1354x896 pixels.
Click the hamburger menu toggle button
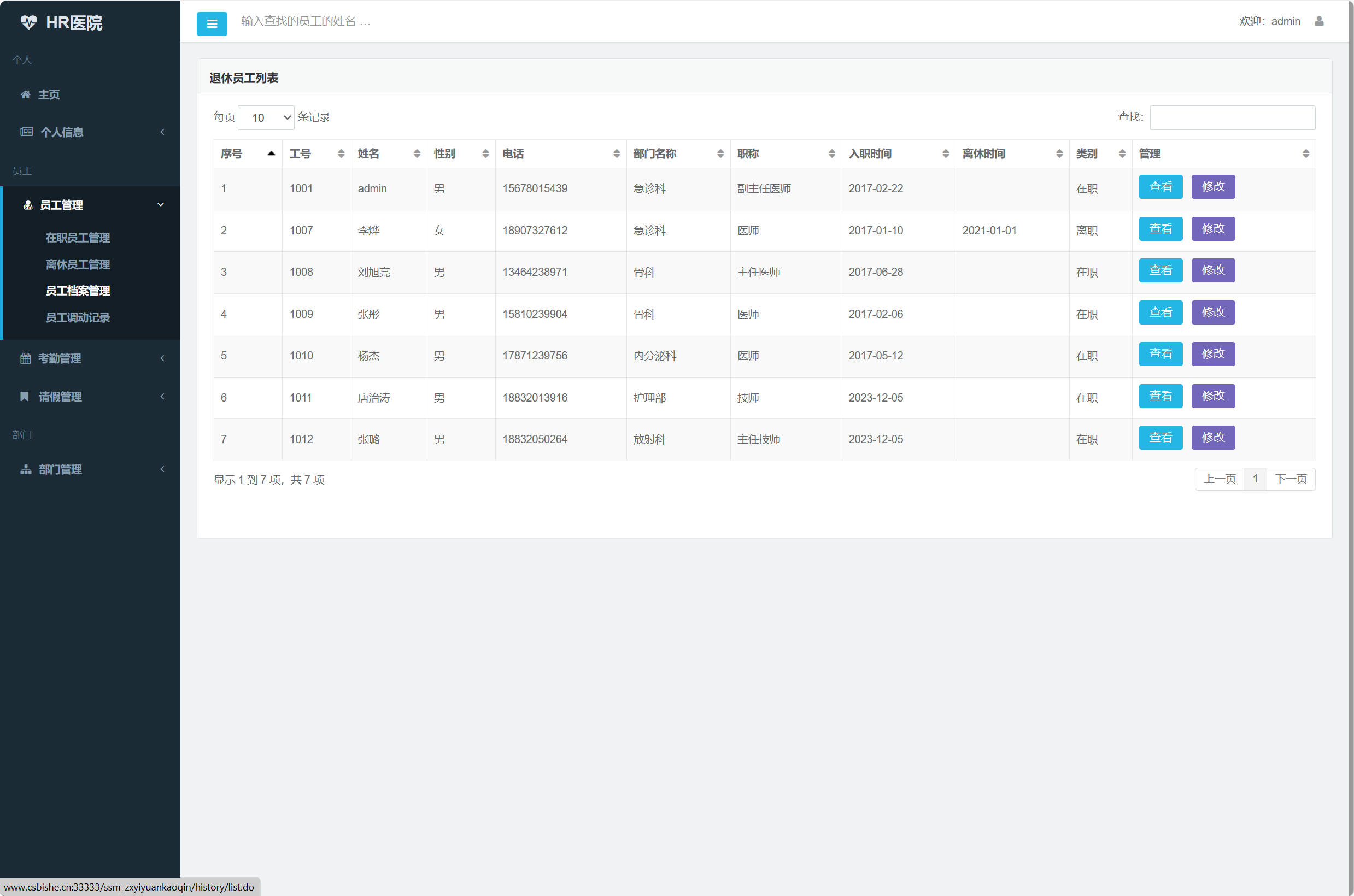(212, 23)
